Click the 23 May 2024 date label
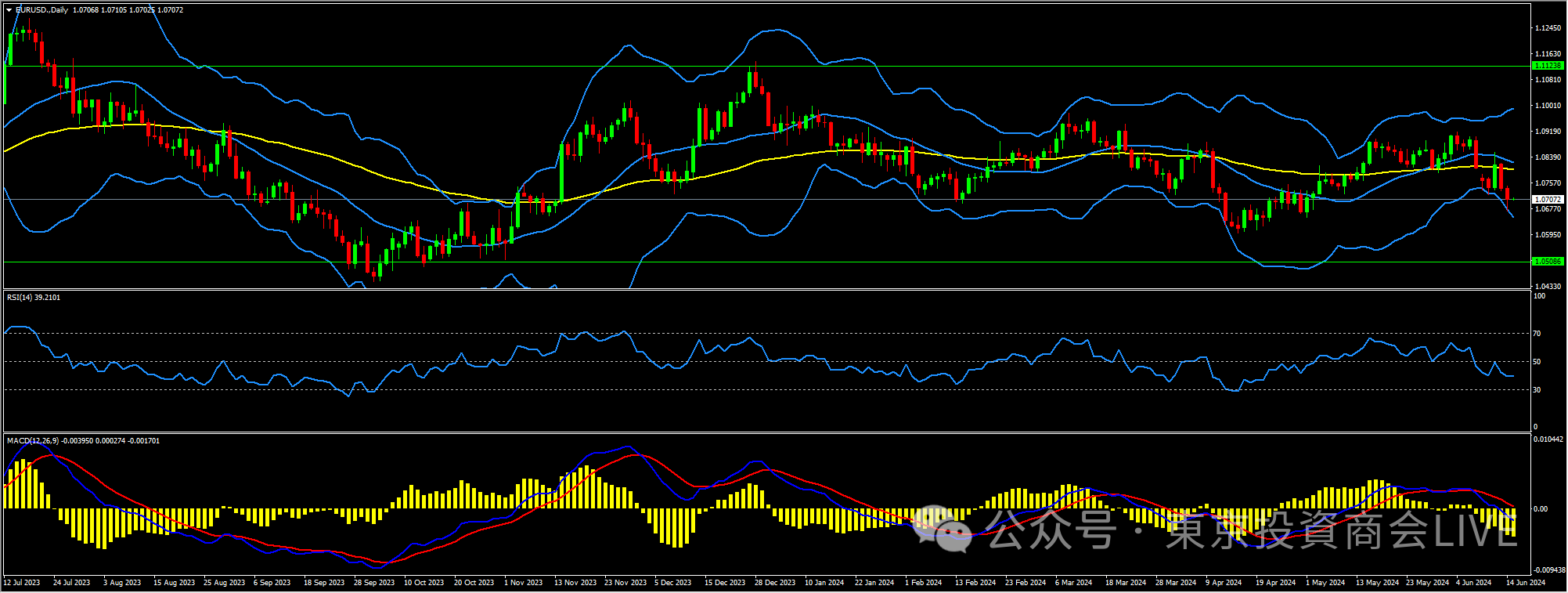Image resolution: width=1568 pixels, height=593 pixels. 1428,583
